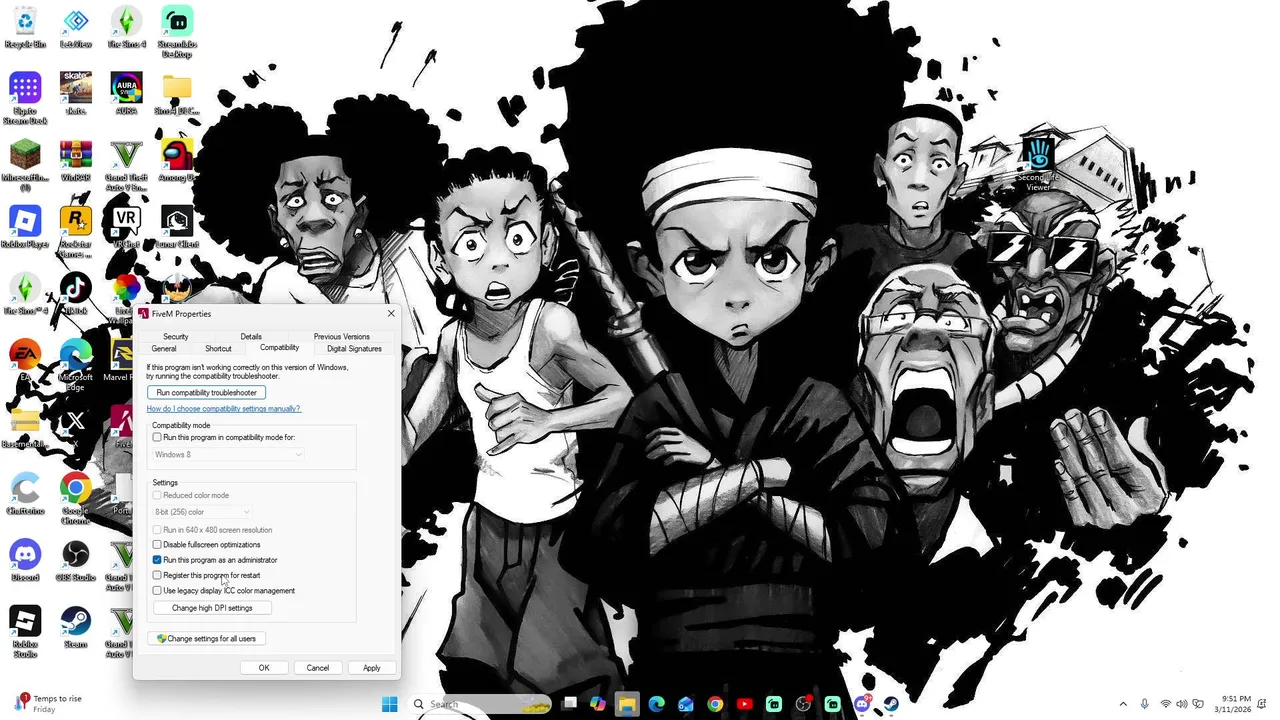This screenshot has width=1280, height=720.
Task: Open the Windows 8 compatibility mode dropdown
Action: coord(227,455)
